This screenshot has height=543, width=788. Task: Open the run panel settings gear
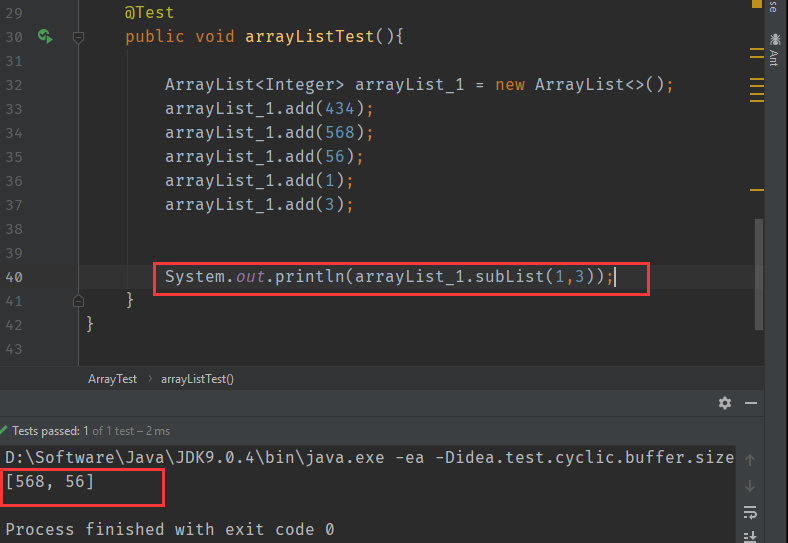pos(725,403)
